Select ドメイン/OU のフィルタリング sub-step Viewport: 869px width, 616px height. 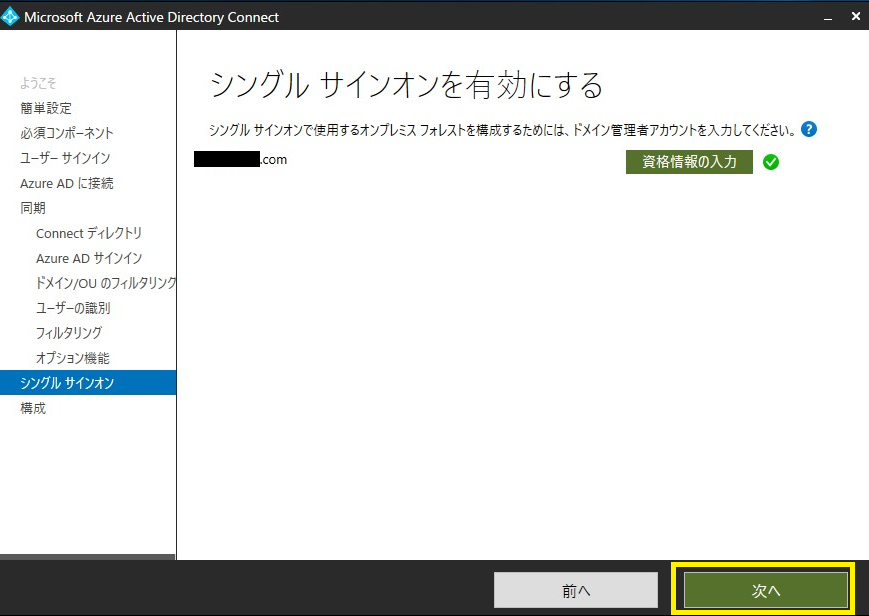(x=106, y=283)
